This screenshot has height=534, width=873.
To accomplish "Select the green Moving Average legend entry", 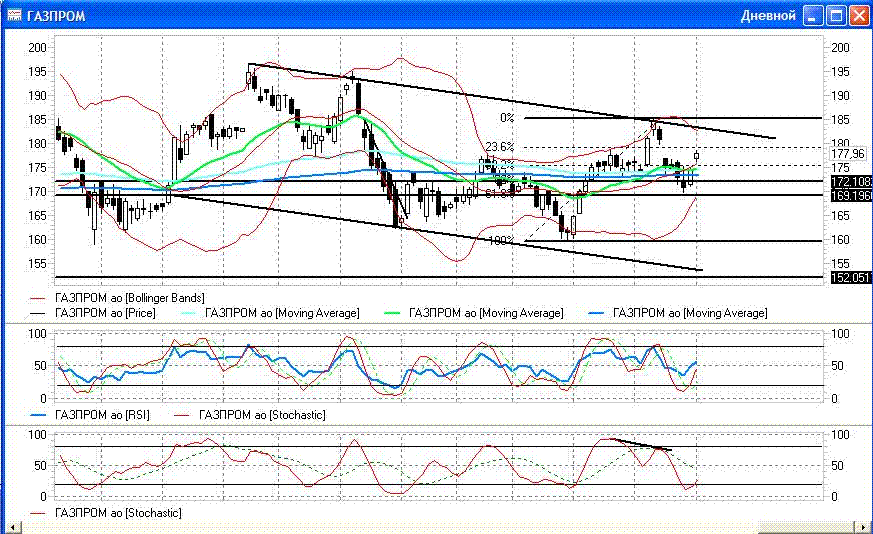I will click(x=474, y=313).
